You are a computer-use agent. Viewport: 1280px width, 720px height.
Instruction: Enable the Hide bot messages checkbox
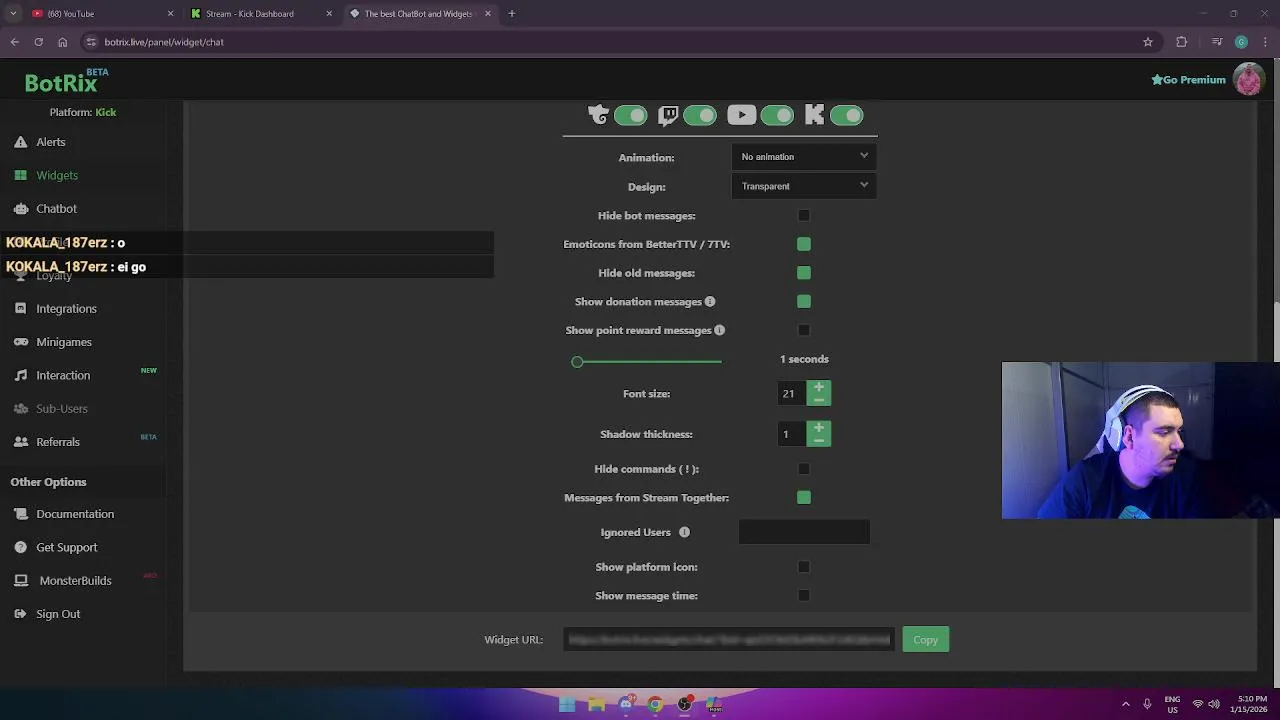804,215
